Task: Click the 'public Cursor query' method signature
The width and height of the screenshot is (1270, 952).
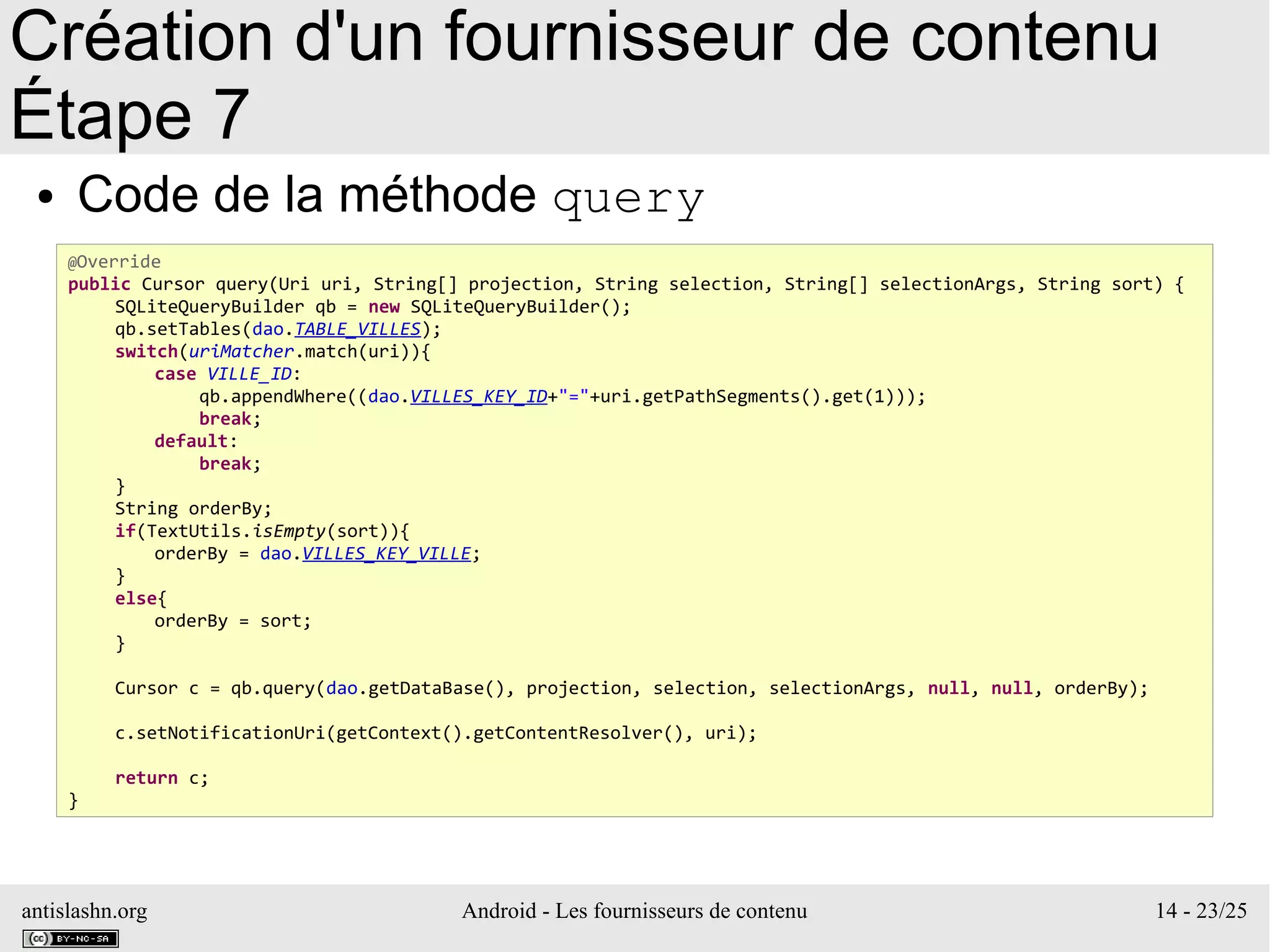Action: click(x=626, y=284)
